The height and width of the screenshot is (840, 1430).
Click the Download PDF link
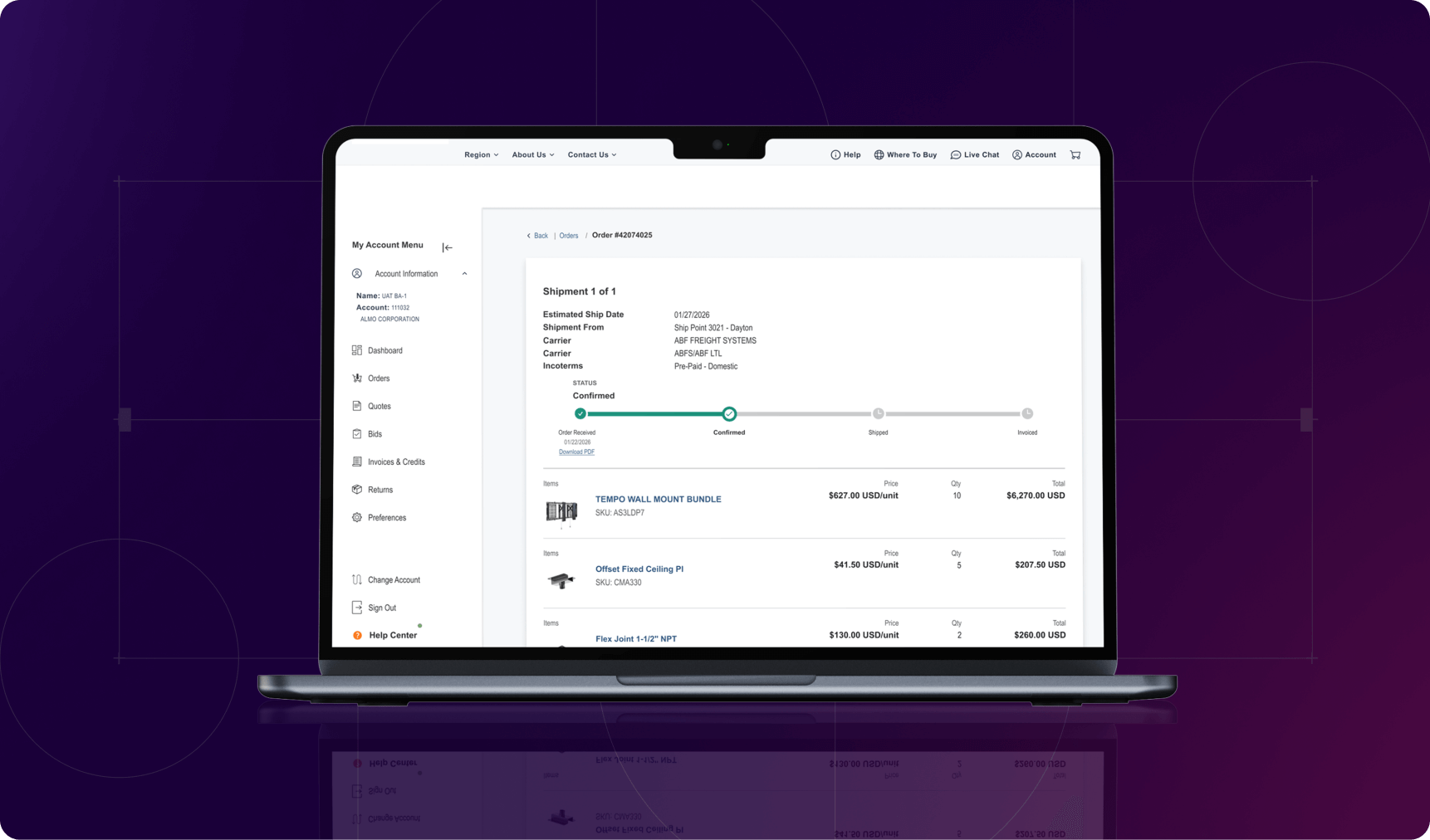click(576, 452)
